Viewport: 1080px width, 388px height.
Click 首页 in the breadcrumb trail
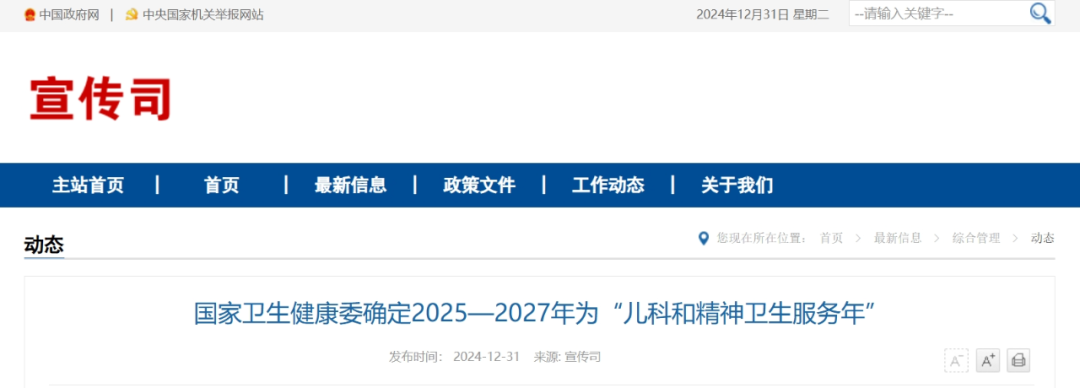(831, 238)
